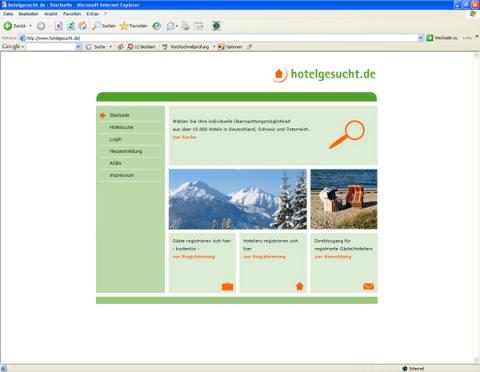Select Hotelsuche in the left navigation
Viewport: 480px width, 372px height.
(x=121, y=127)
